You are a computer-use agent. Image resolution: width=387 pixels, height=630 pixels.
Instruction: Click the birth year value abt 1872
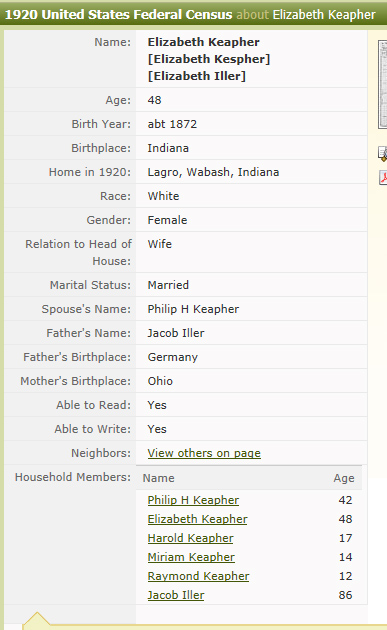point(172,124)
